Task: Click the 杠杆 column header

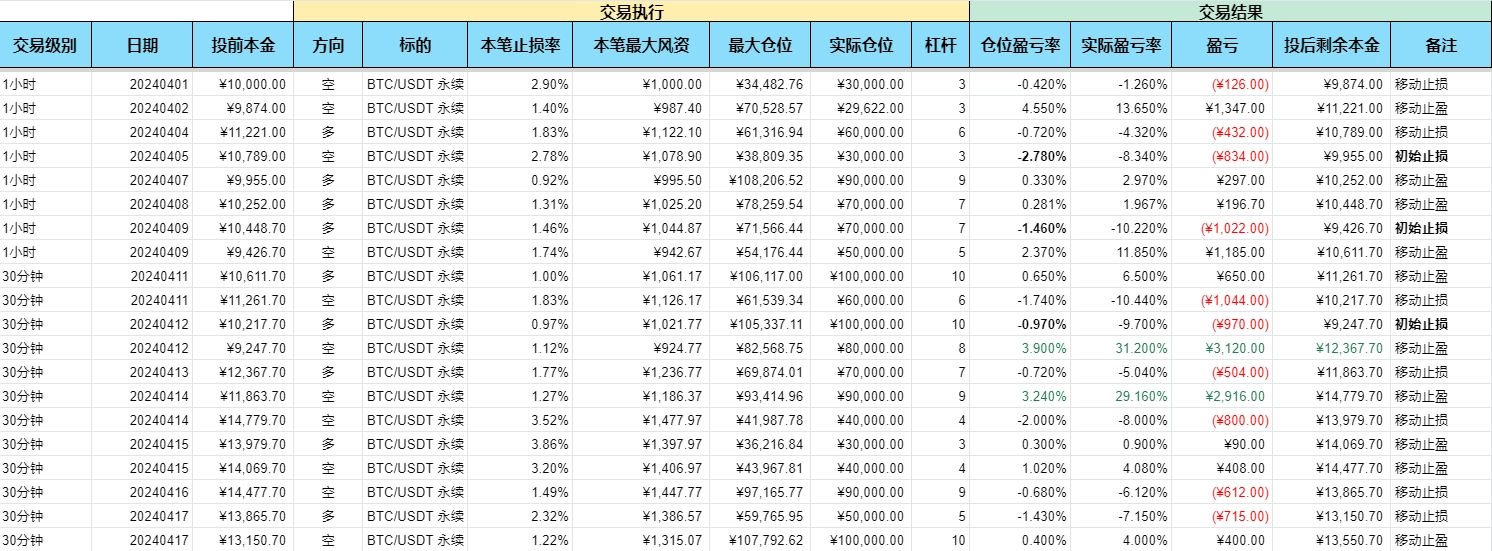Action: (x=940, y=46)
